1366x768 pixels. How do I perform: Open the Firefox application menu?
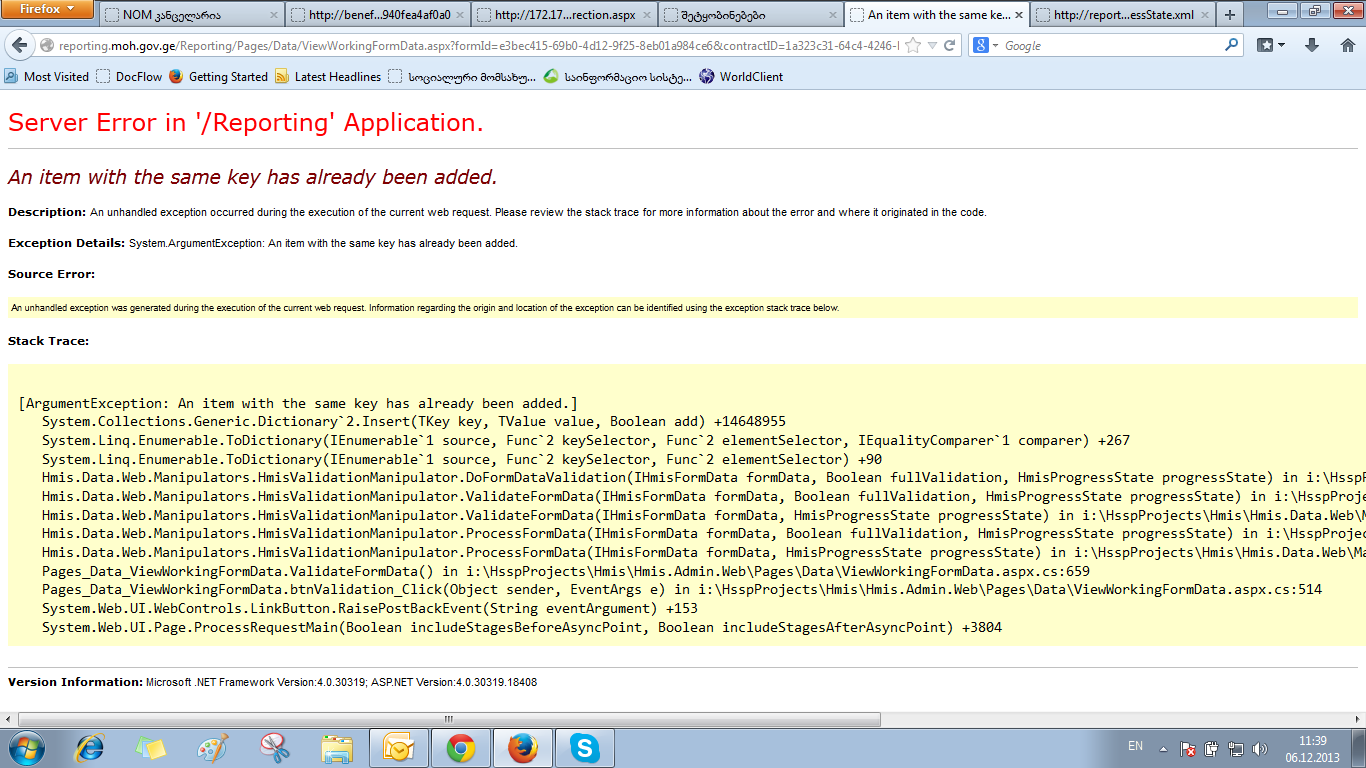point(48,10)
